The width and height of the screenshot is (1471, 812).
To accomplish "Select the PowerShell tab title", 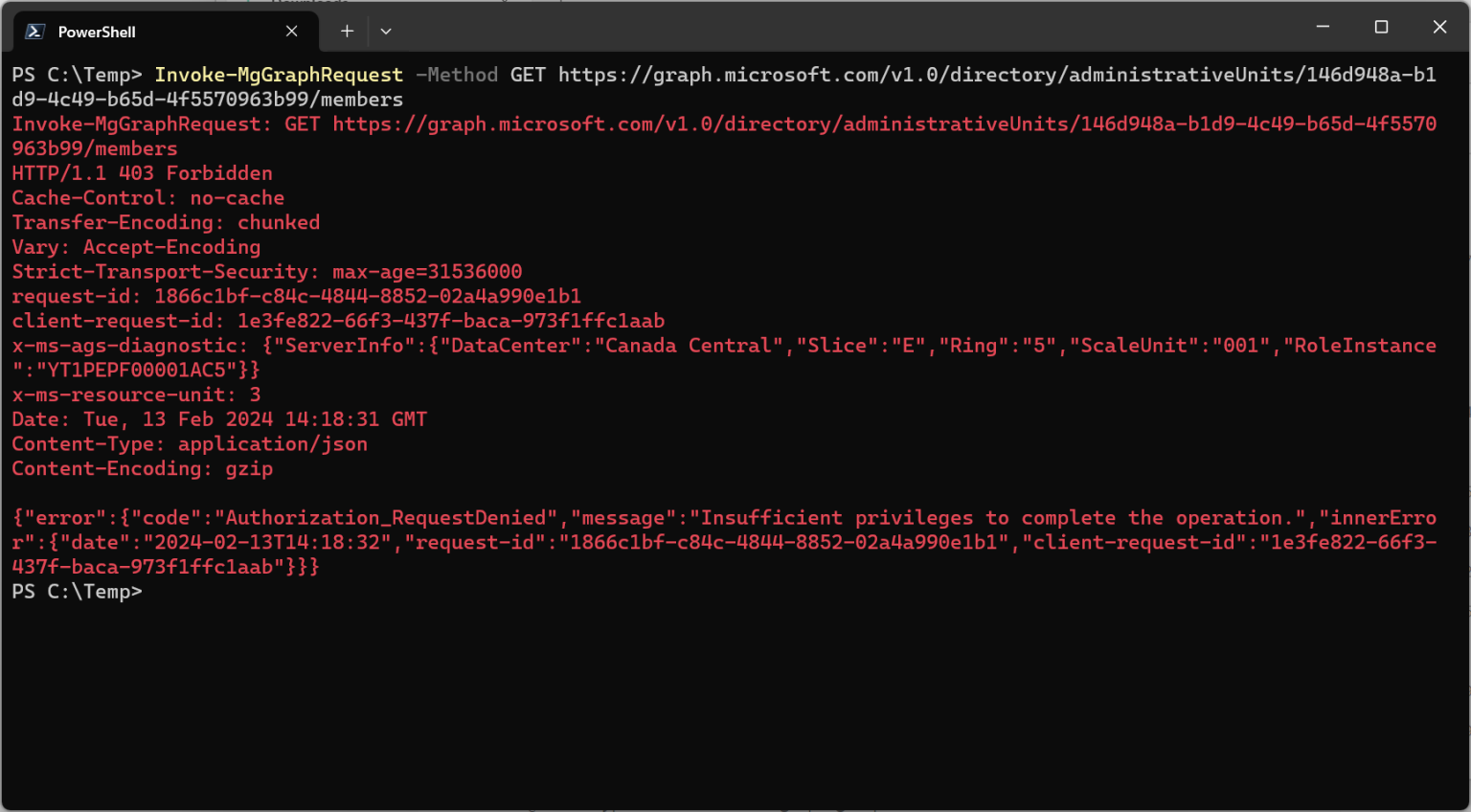I will (97, 32).
